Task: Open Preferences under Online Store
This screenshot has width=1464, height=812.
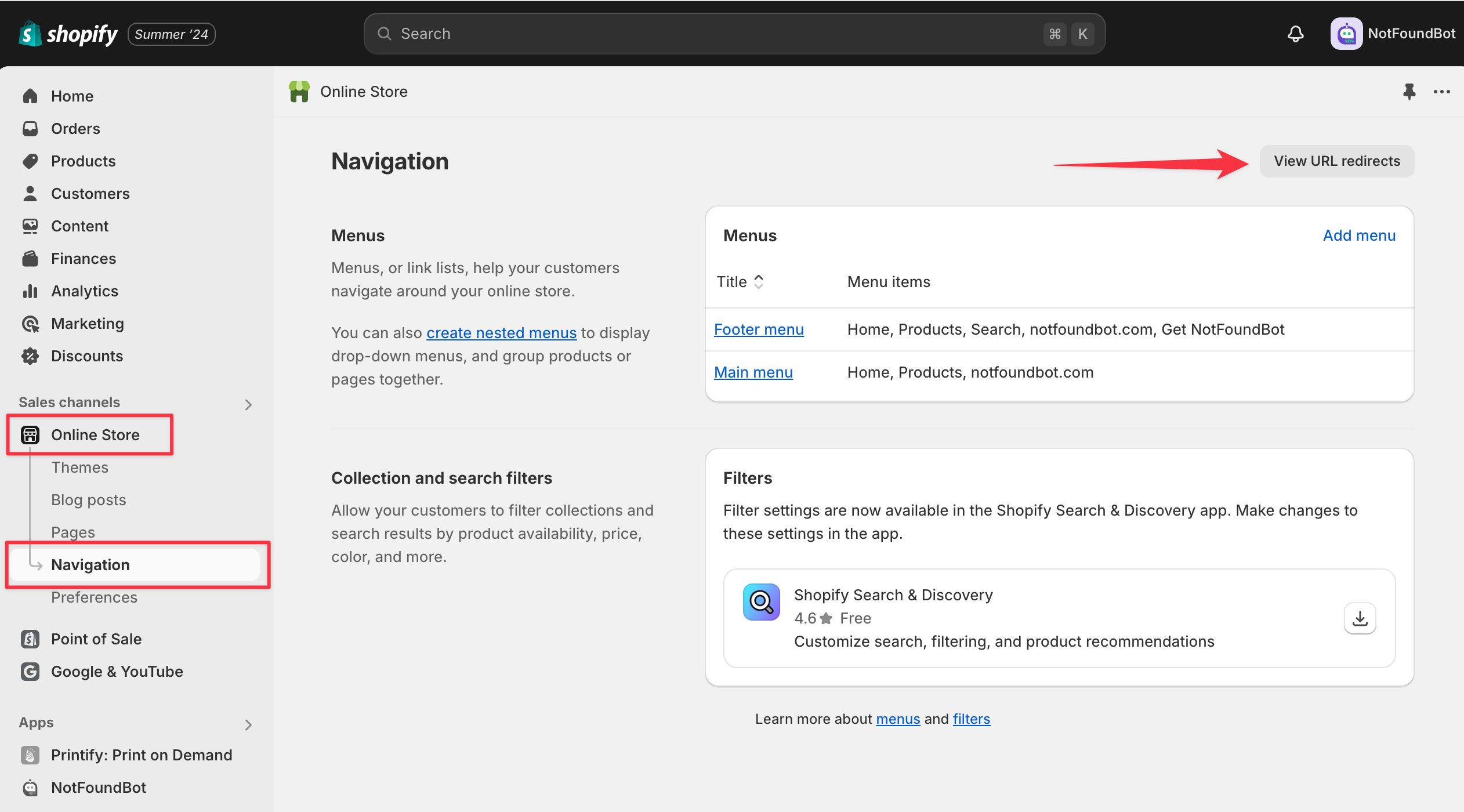Action: [x=94, y=597]
